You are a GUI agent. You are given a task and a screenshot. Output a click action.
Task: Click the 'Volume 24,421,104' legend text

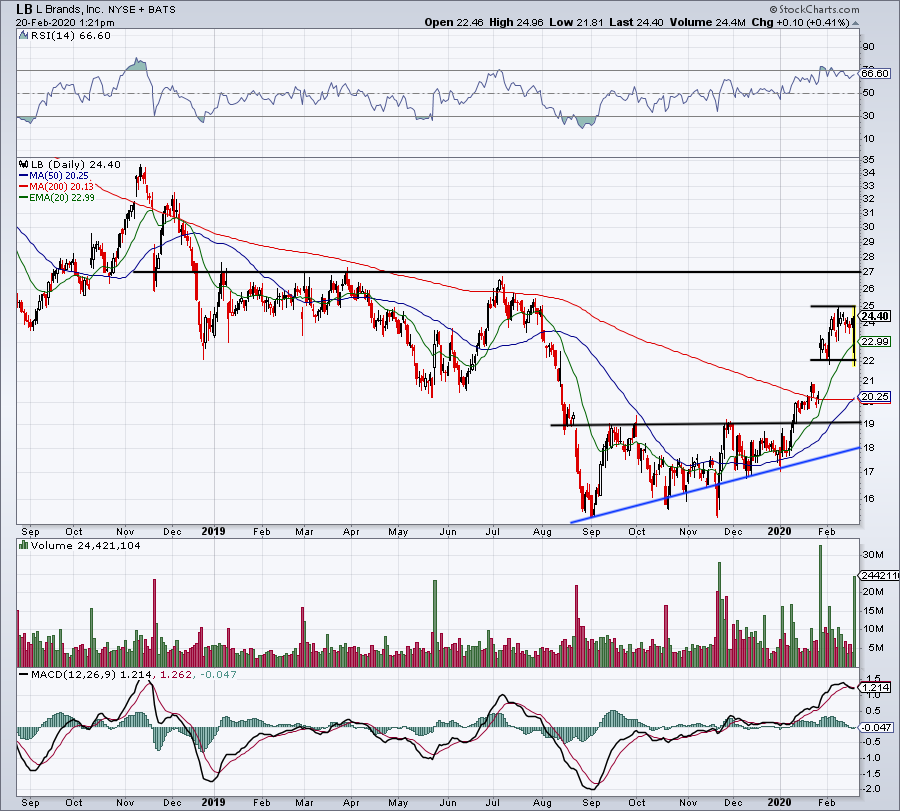click(x=86, y=545)
